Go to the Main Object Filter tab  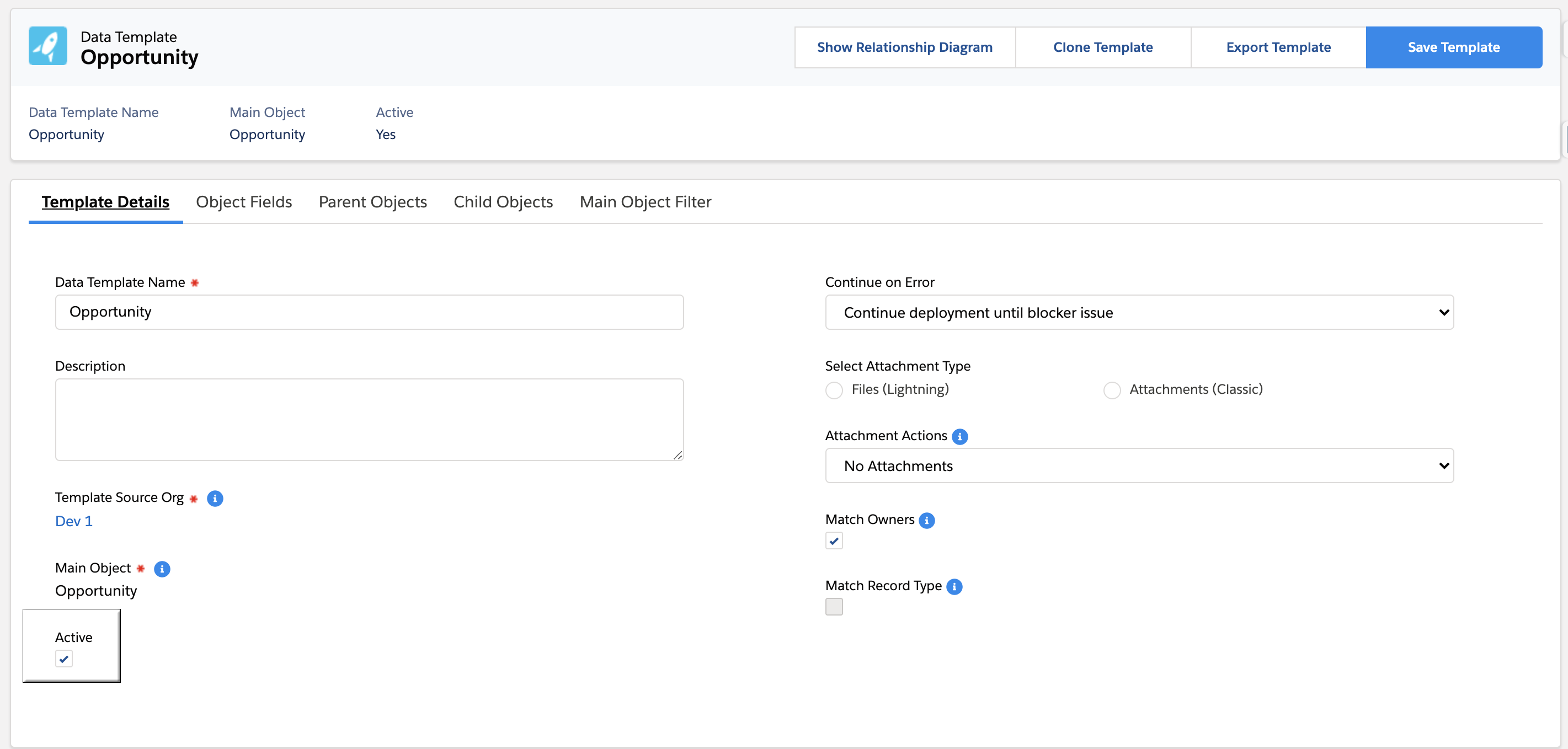645,201
